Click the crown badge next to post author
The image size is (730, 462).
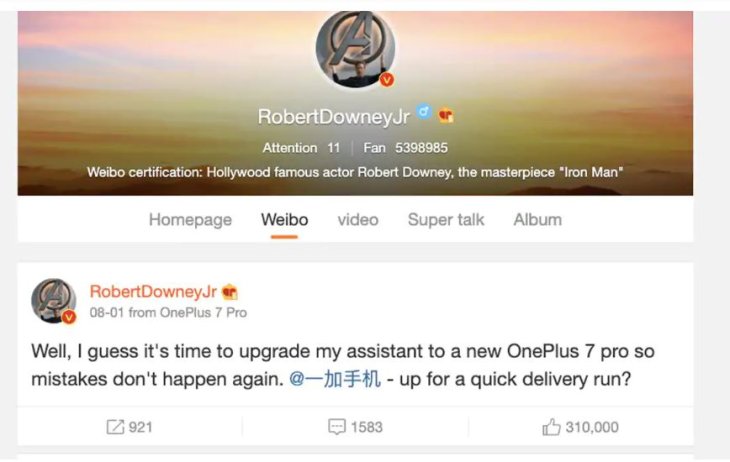point(230,292)
